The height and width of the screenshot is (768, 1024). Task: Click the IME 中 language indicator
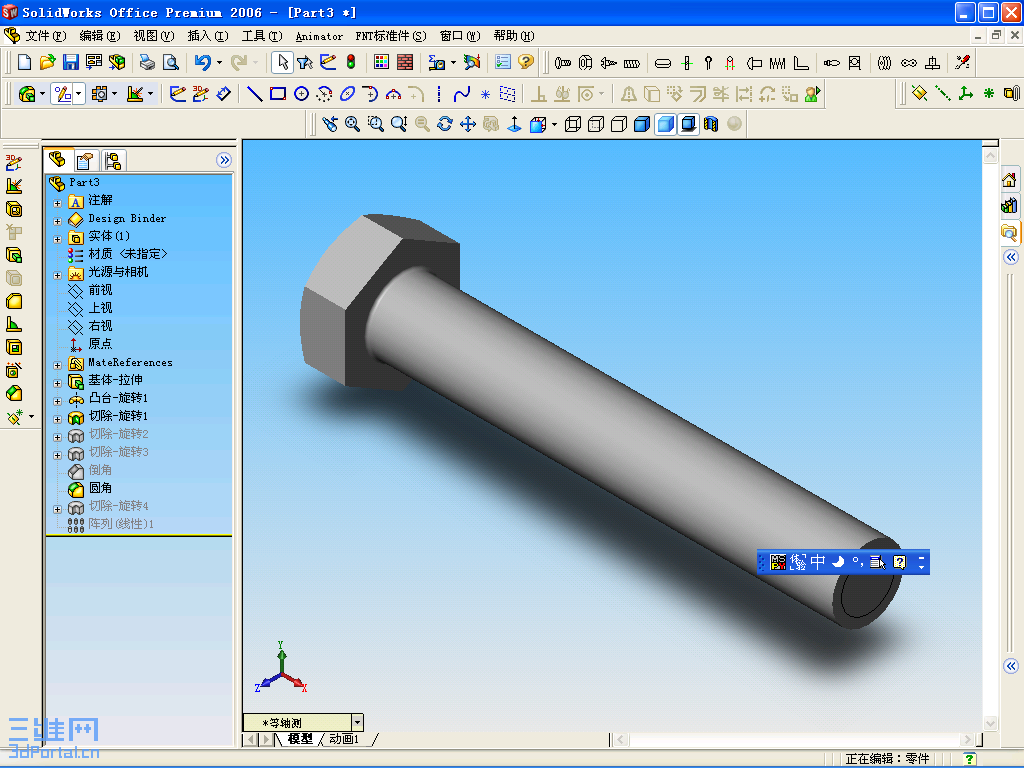pos(818,562)
